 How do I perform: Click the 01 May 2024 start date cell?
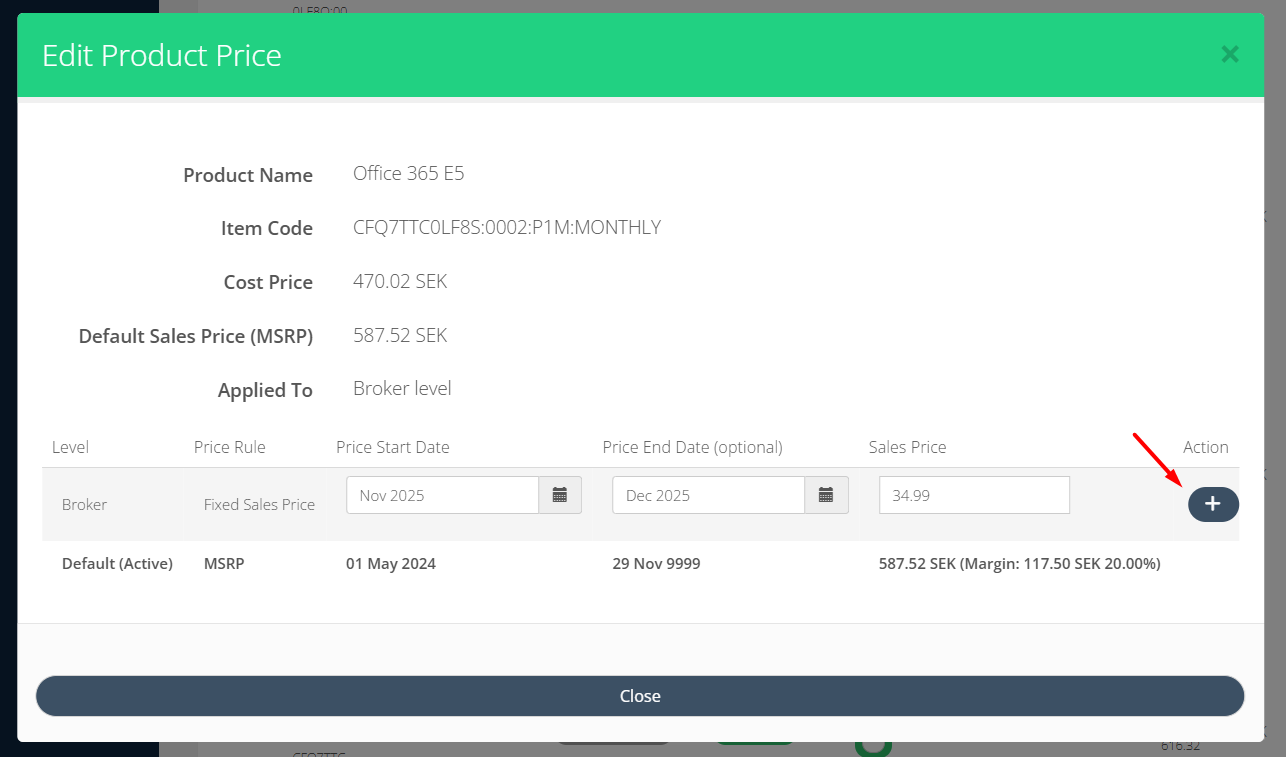391,564
